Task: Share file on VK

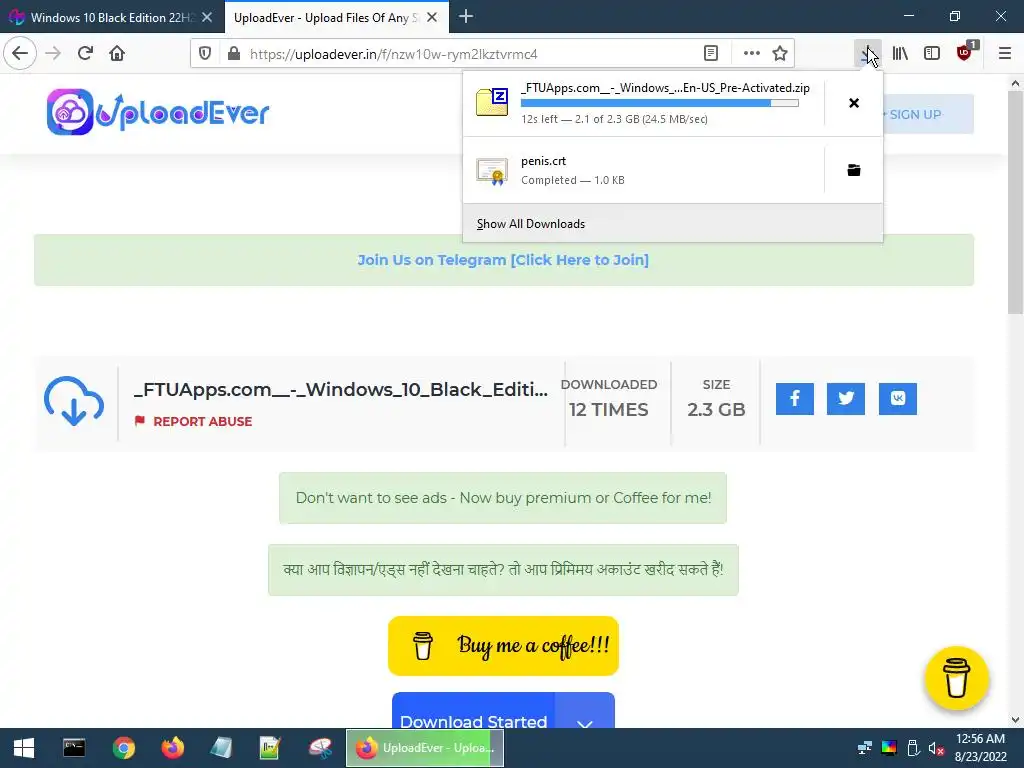Action: coord(898,399)
